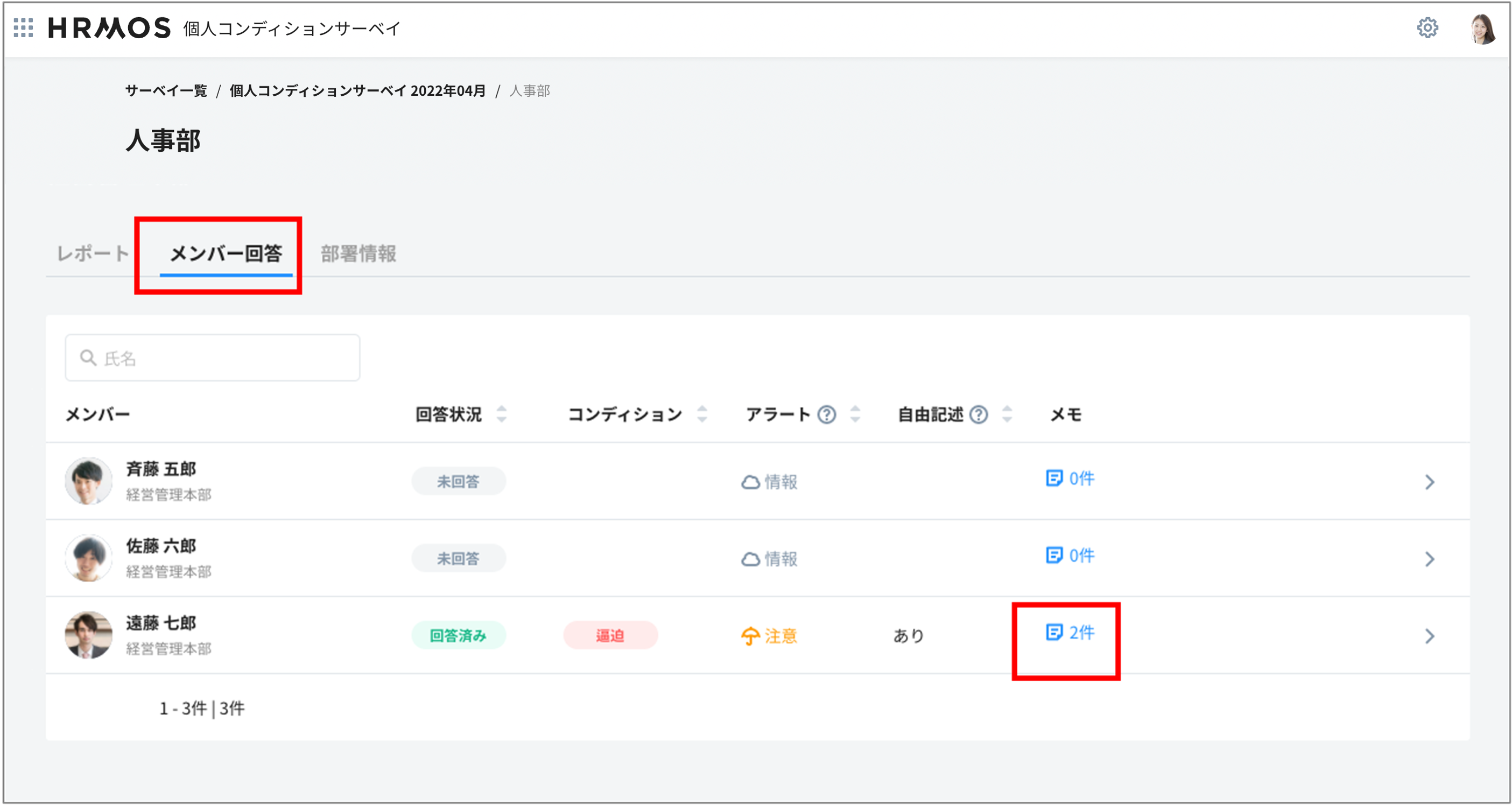Sort by 回答状況 column arrows
The width and height of the screenshot is (1512, 806).
click(x=501, y=414)
